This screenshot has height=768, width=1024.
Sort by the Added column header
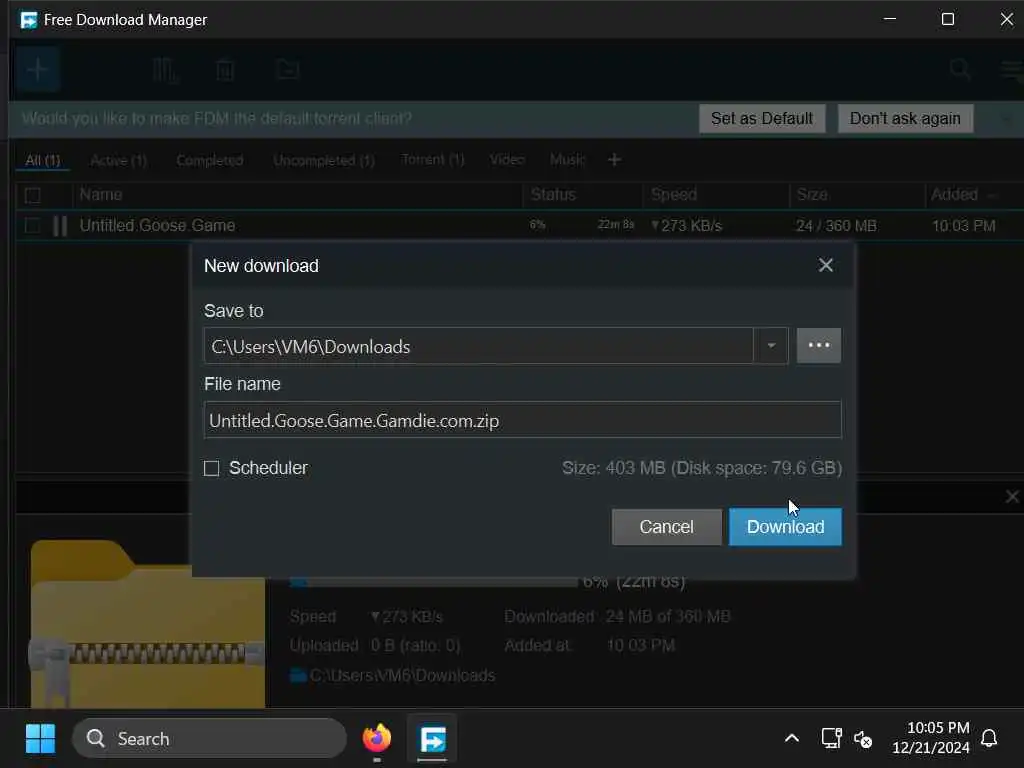tap(955, 195)
